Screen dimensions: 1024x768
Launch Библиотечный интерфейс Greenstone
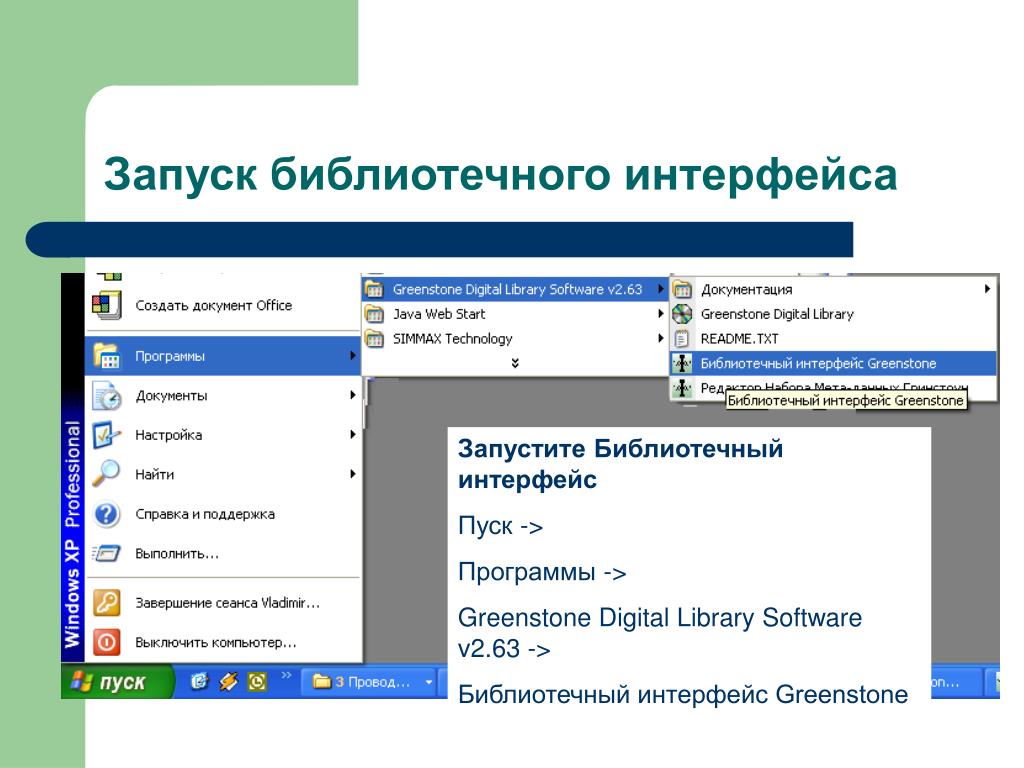pos(833,364)
